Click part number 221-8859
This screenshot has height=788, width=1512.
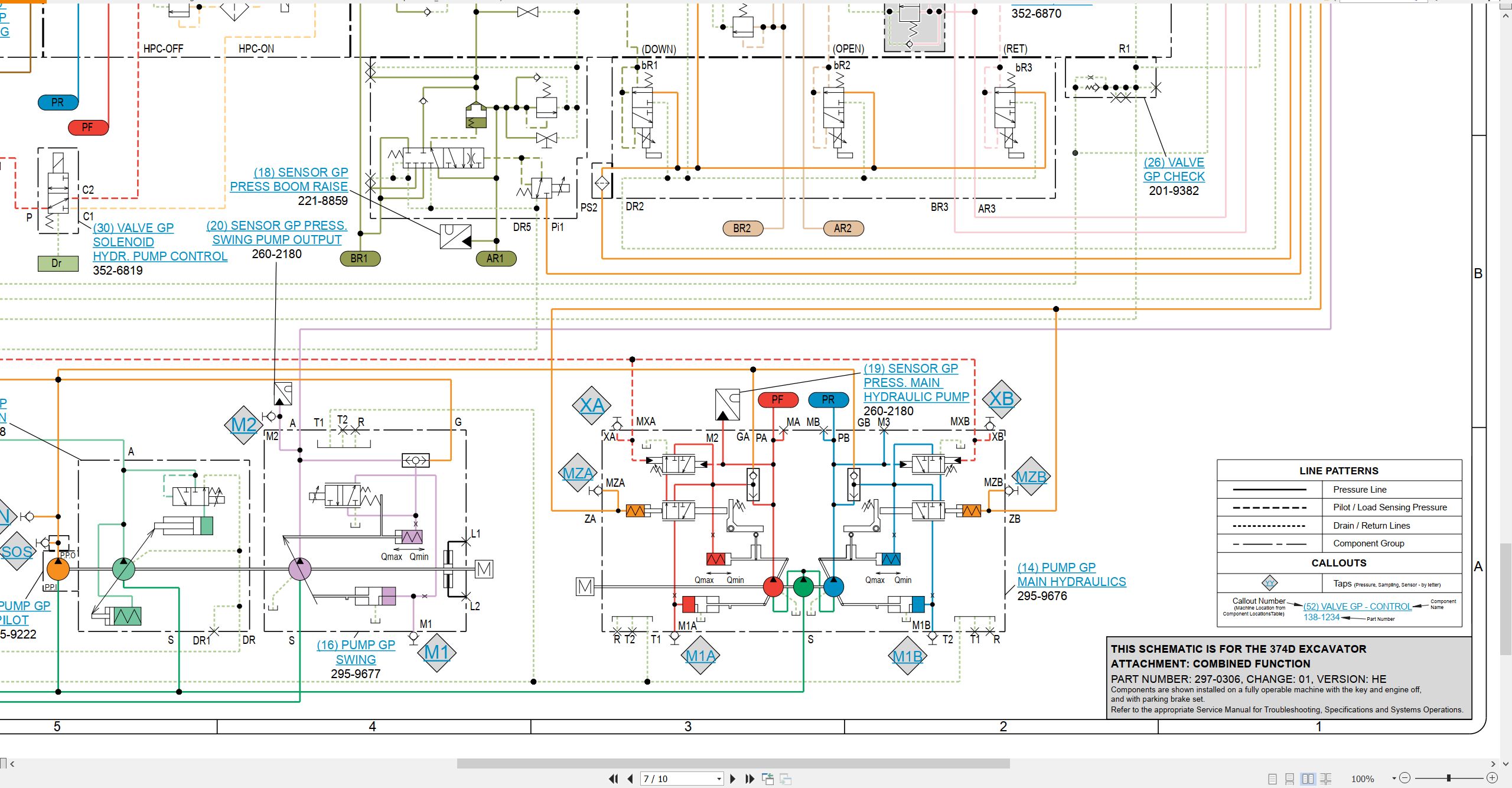(322, 201)
